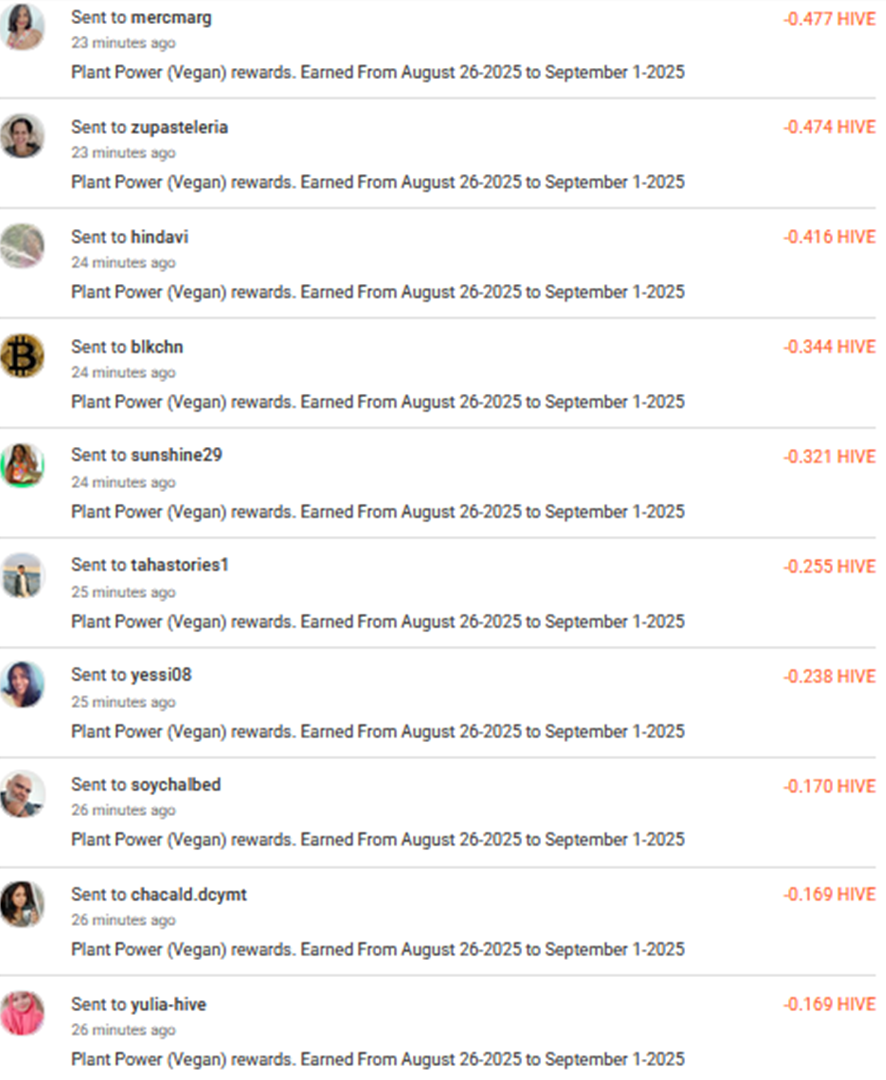This screenshot has width=886, height=1080.
Task: Click the -0.477 HIVE amount
Action: [x=829, y=18]
